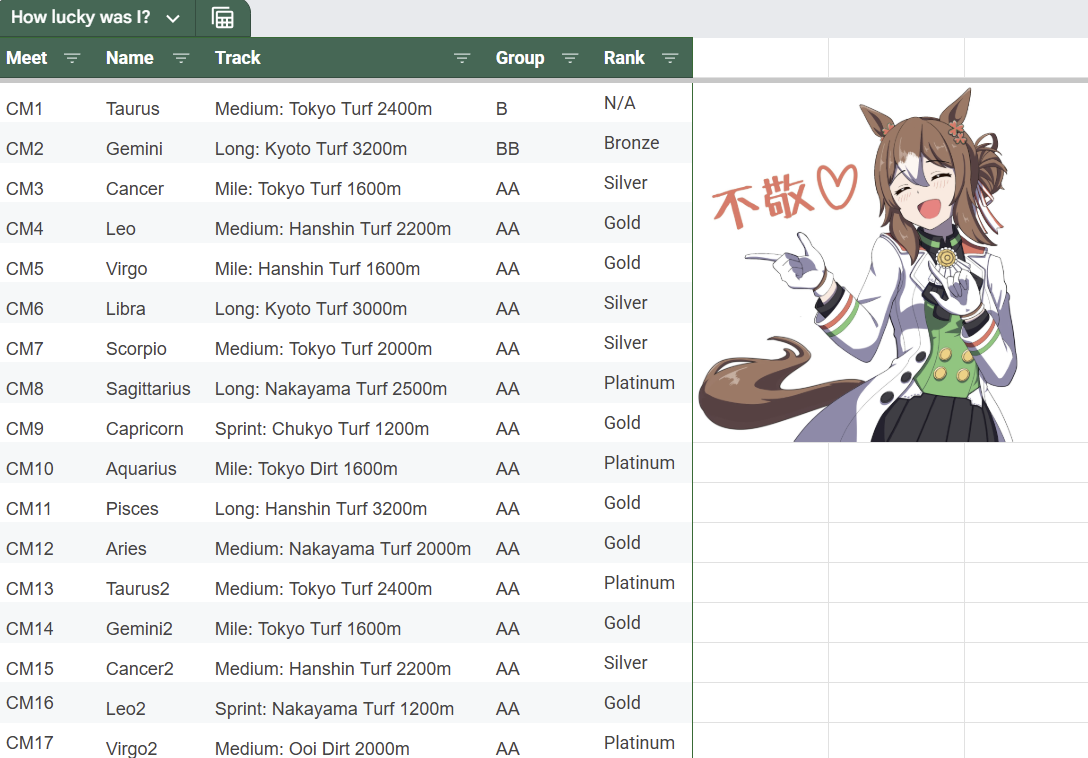The image size is (1088, 758).
Task: Click the Meet column header
Action: (27, 58)
